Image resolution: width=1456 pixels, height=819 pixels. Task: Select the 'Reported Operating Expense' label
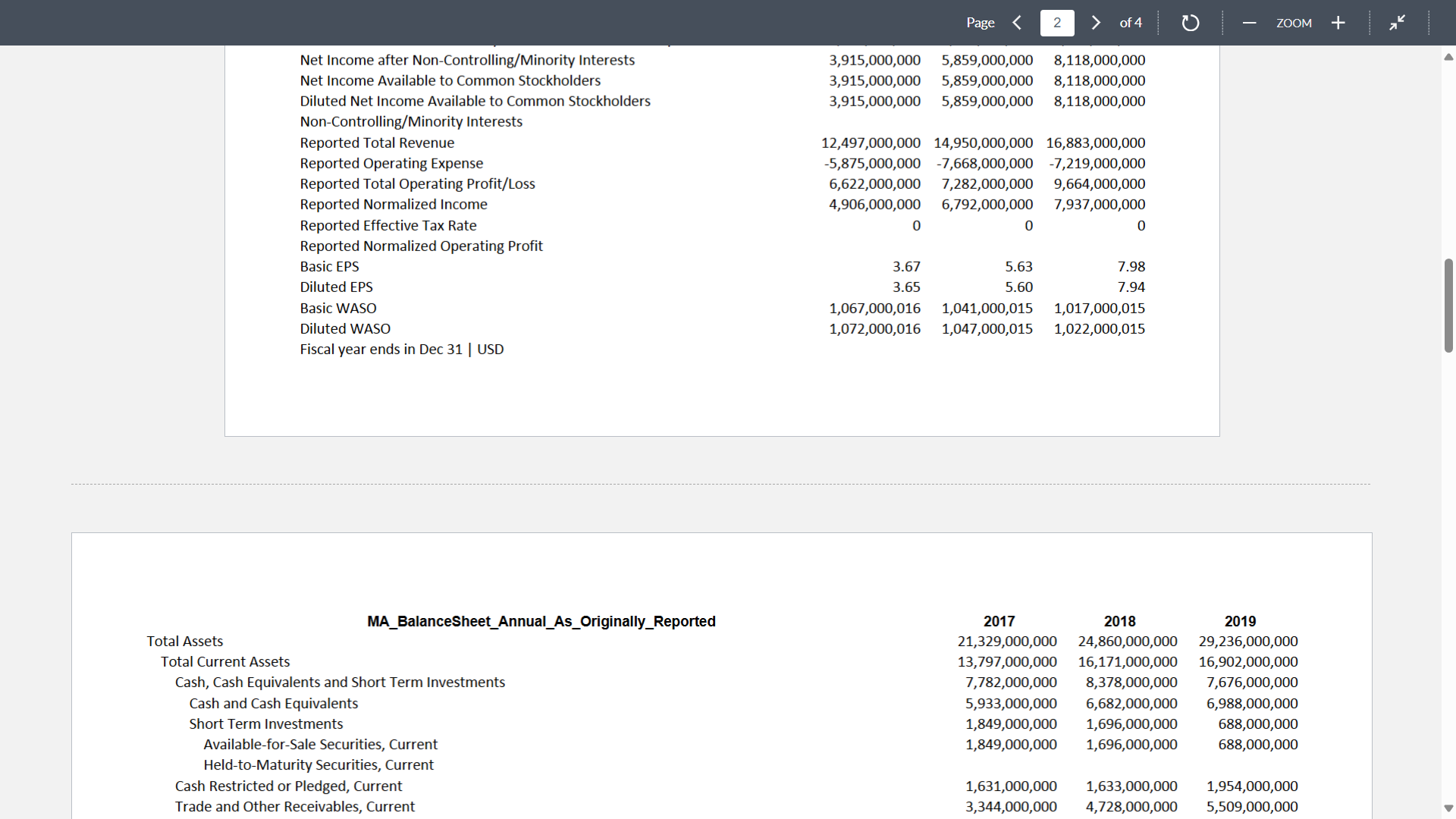(391, 163)
